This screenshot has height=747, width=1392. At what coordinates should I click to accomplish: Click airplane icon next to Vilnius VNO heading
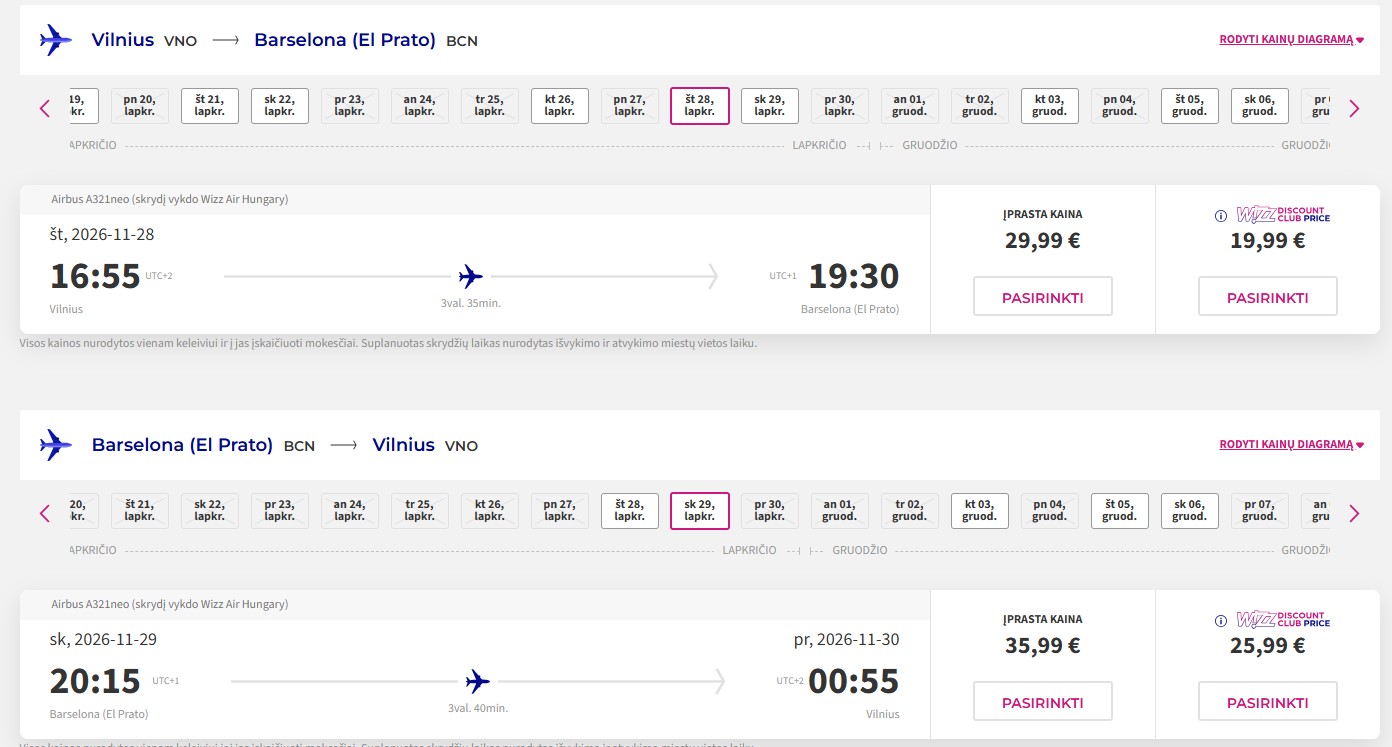[x=56, y=40]
